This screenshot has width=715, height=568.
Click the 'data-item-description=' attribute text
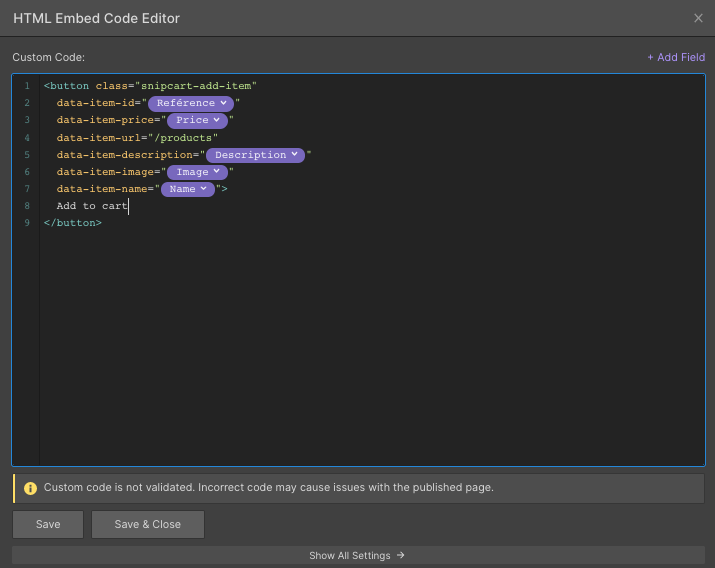coord(128,155)
